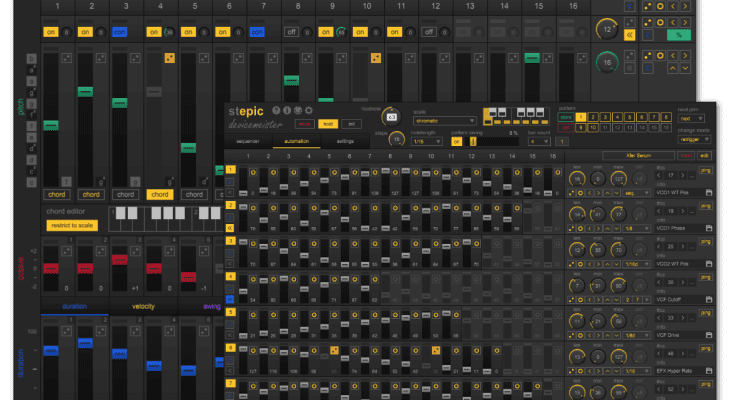Click the dice icon on step 10
The image size is (735, 400).
tap(375, 58)
